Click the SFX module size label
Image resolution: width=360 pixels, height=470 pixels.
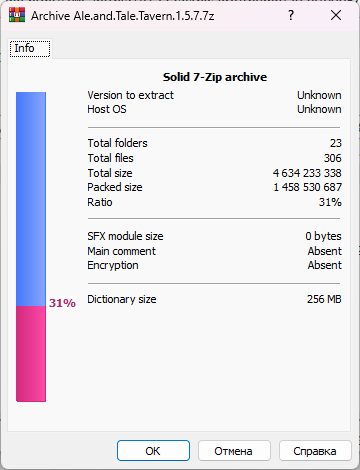coord(125,236)
